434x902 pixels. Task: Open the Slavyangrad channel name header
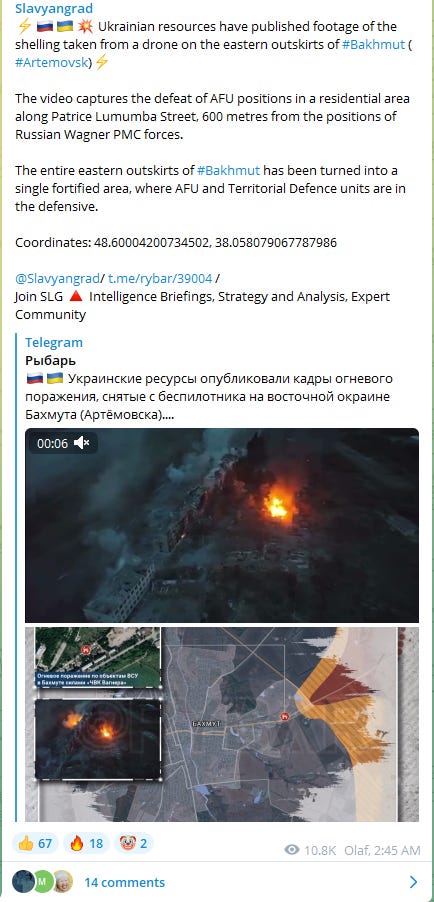[54, 9]
